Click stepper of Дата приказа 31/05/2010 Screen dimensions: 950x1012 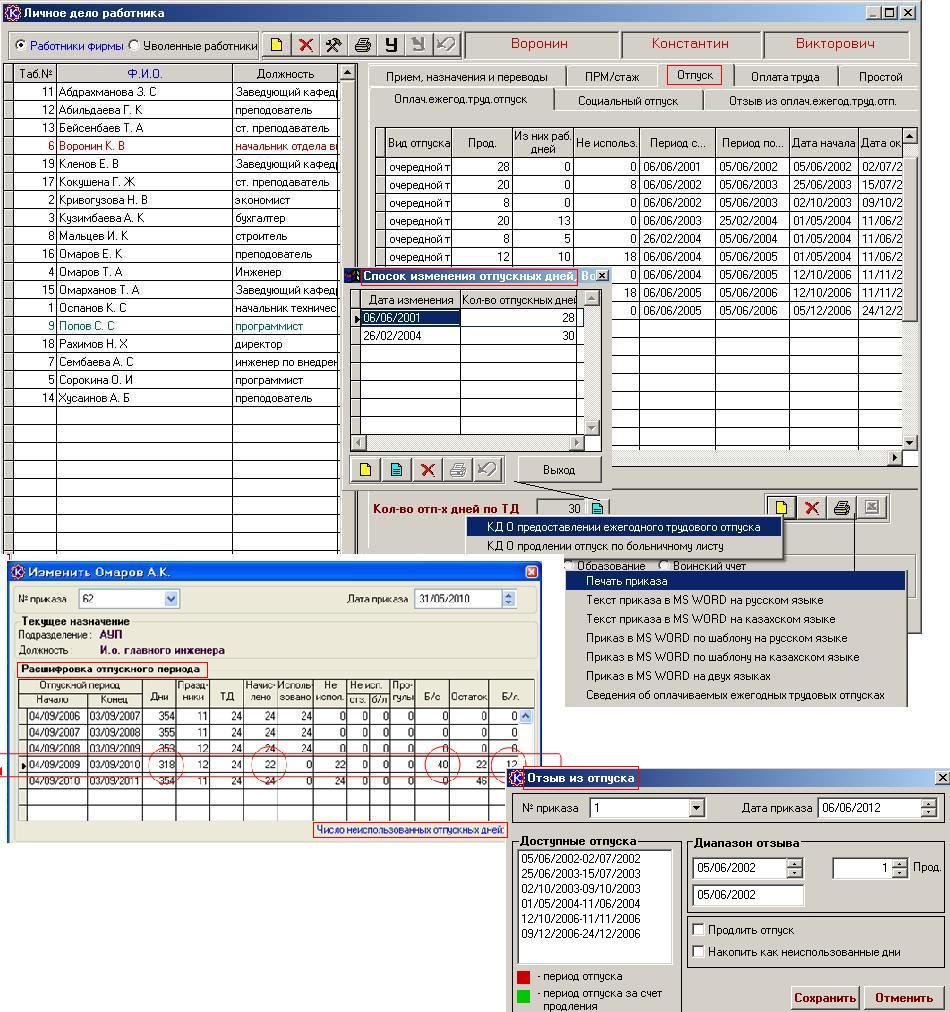pyautogui.click(x=509, y=599)
